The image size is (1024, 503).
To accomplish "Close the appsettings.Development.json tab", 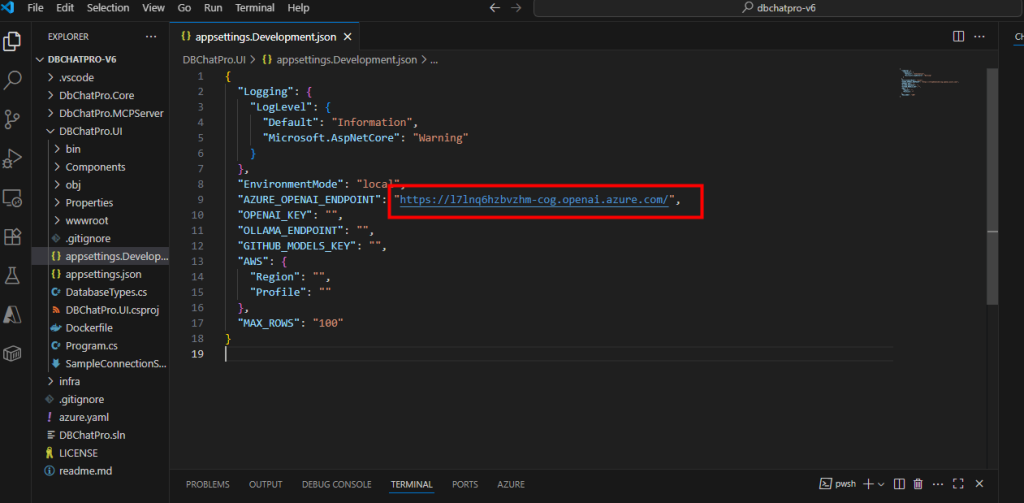I will [348, 37].
